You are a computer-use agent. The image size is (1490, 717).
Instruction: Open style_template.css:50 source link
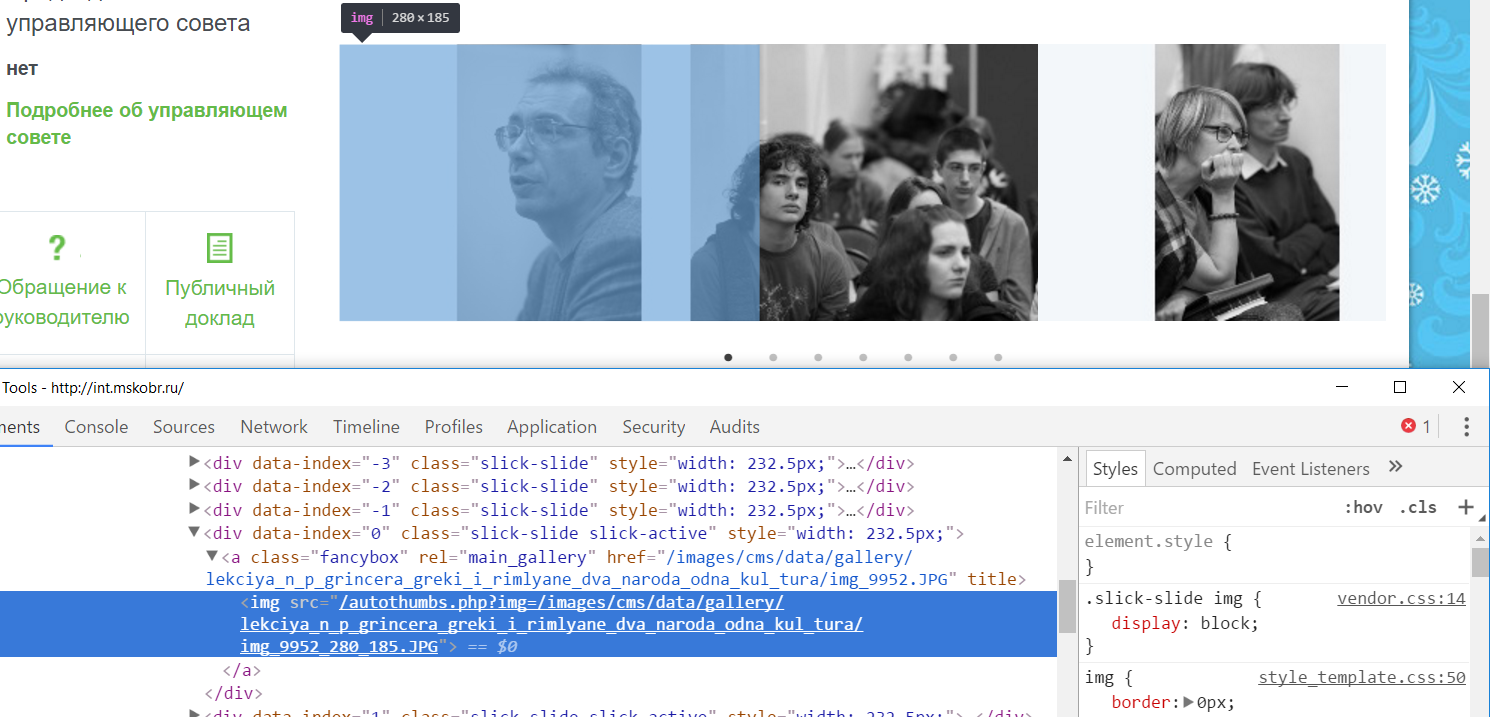tap(1362, 678)
